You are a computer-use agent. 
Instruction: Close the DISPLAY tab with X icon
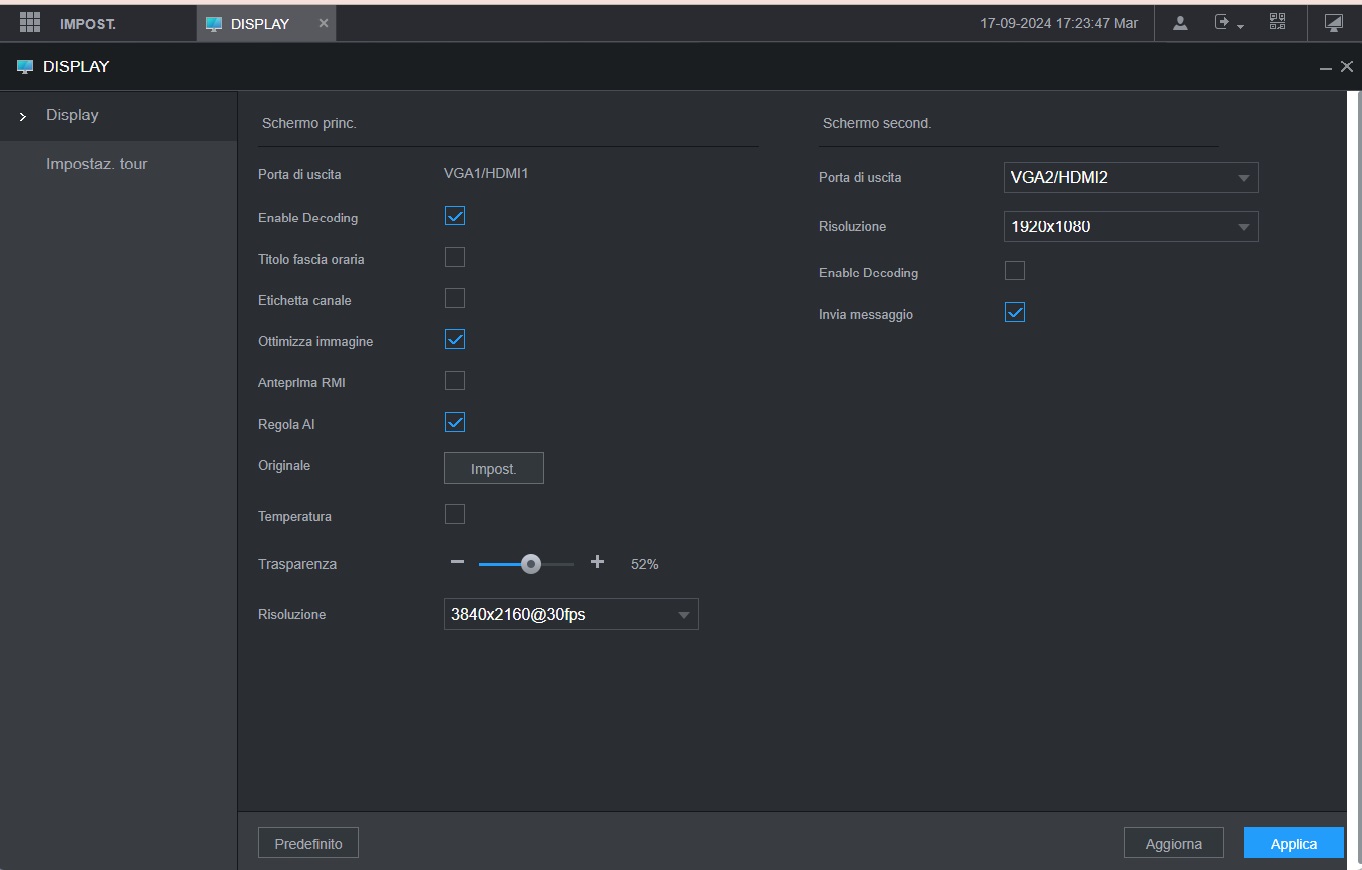323,23
